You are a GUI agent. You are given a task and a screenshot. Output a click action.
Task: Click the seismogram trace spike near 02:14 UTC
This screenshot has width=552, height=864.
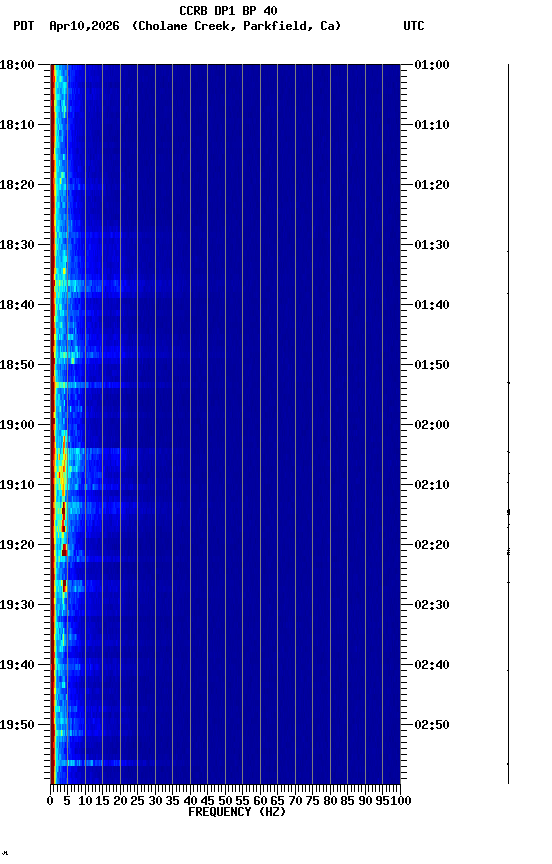(508, 512)
